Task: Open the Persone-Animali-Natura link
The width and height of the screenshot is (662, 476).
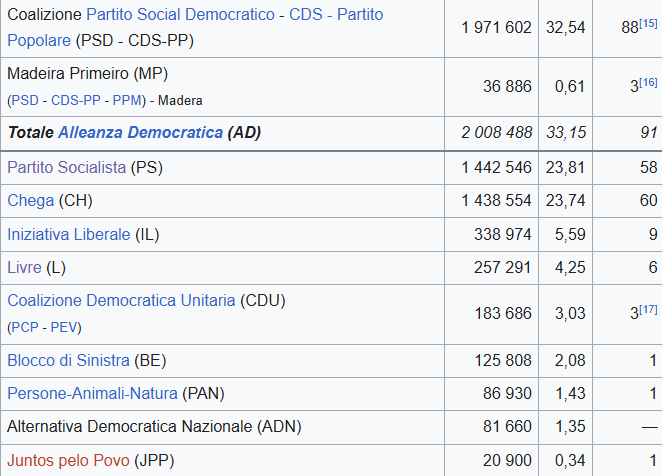Action: click(x=92, y=394)
